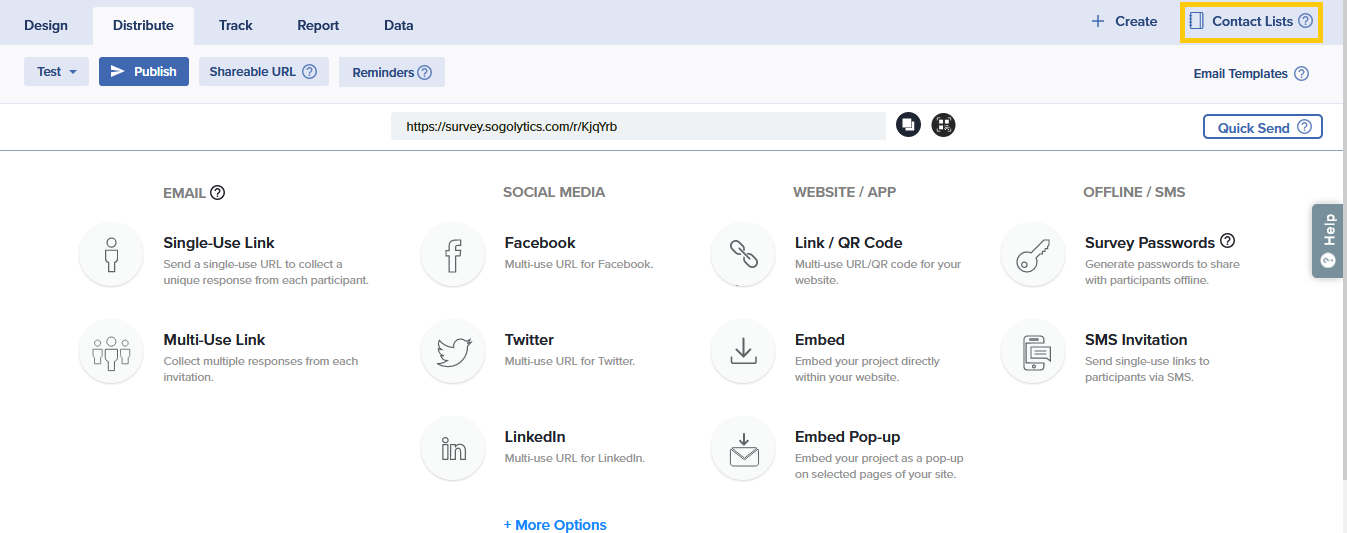Select the Survey Passwords key icon
Screen dimensions: 1347x533
pos(1033,255)
